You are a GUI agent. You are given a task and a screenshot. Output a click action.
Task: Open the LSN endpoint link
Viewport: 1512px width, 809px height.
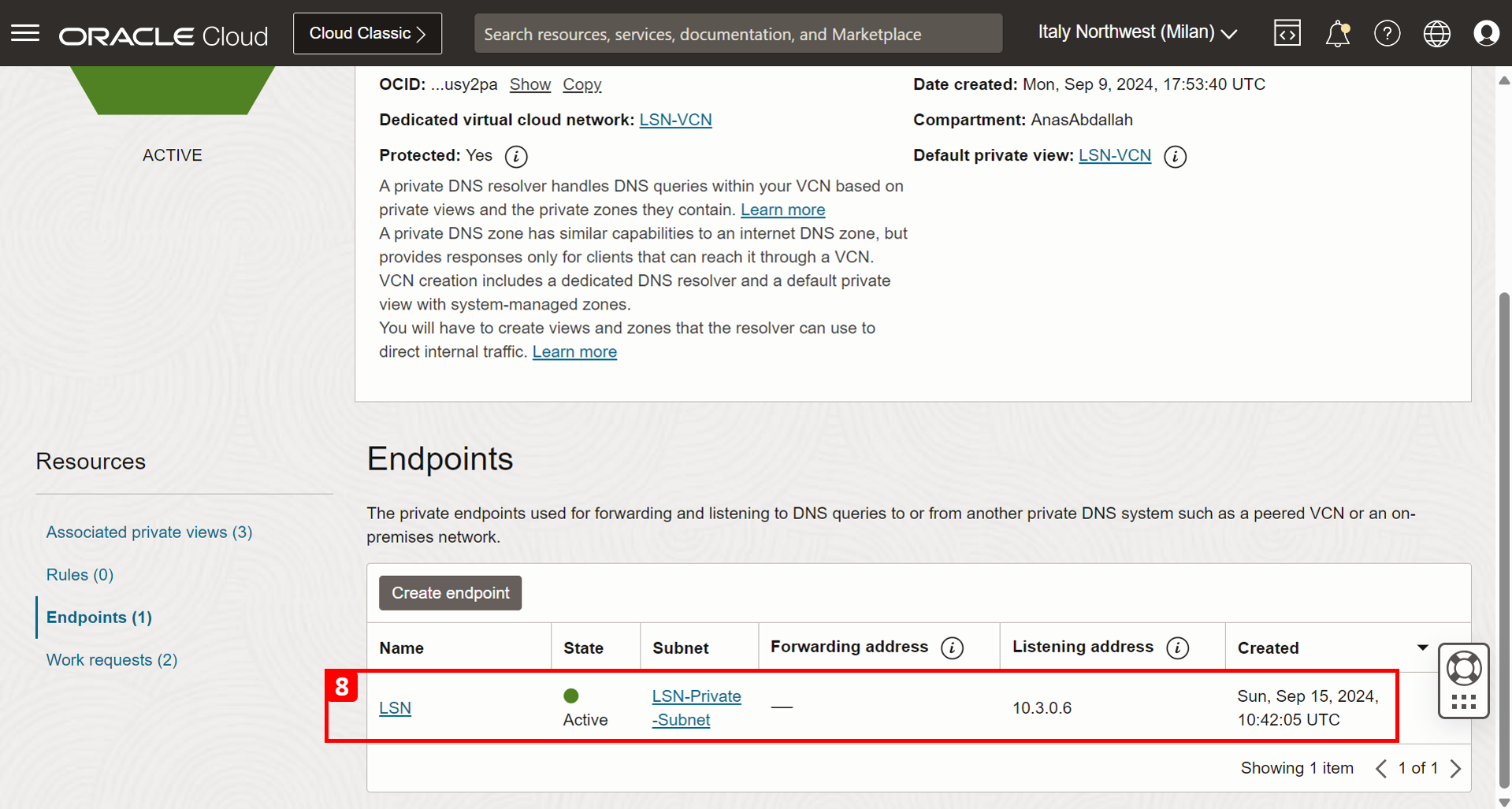[x=395, y=707]
